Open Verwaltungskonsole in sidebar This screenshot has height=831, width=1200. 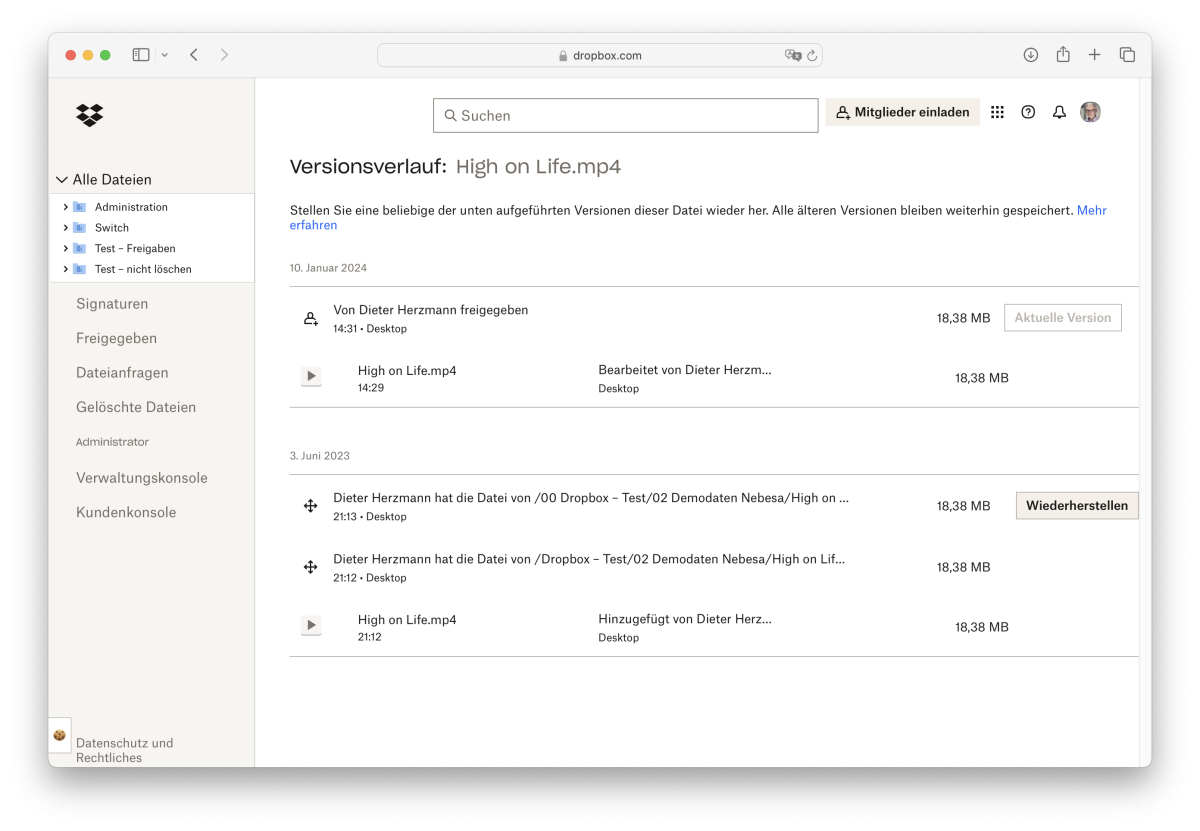coord(142,478)
